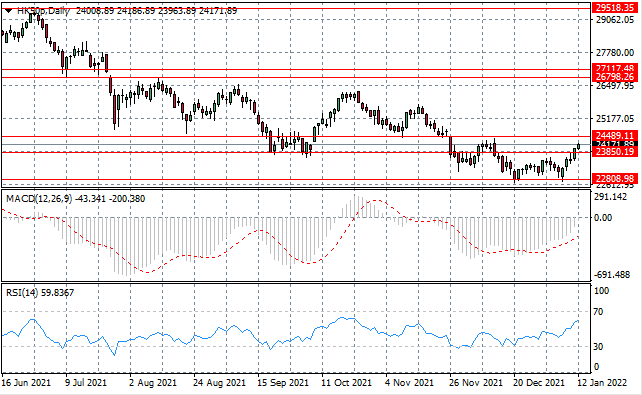Click the 12 Jan 2022 date label
The image size is (642, 395).
pos(602,383)
